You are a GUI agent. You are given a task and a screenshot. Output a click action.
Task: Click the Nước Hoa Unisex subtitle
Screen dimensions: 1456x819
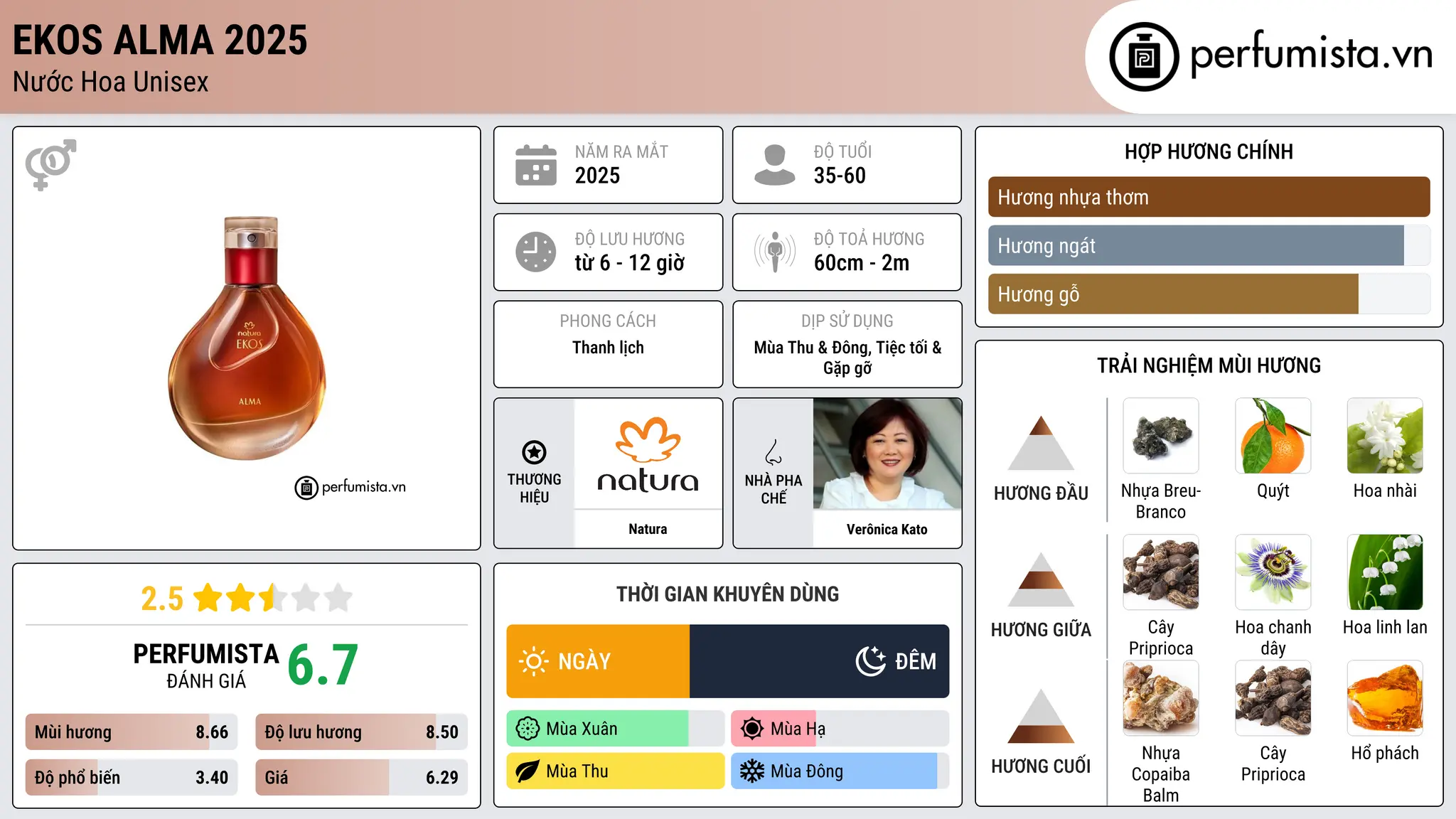[111, 82]
